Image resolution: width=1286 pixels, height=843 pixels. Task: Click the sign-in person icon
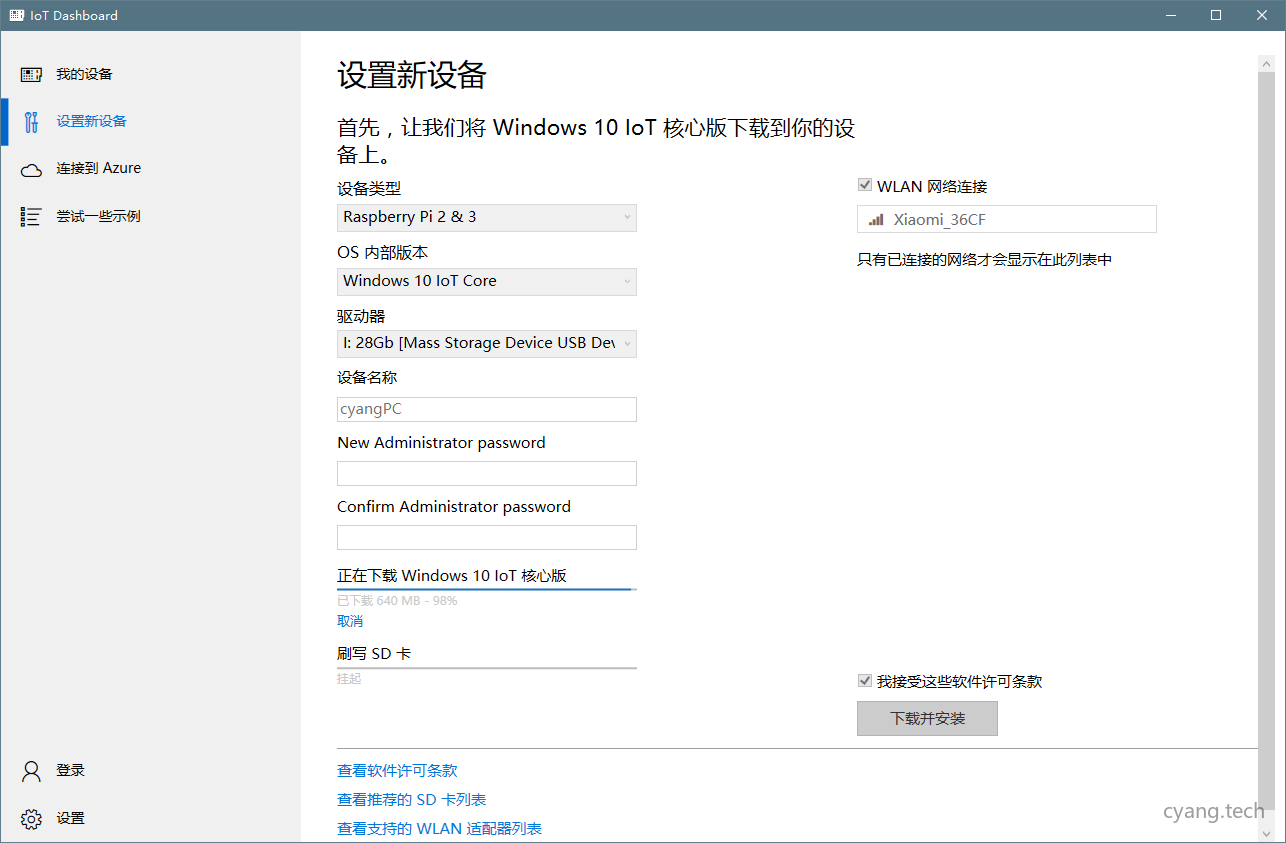(x=31, y=771)
